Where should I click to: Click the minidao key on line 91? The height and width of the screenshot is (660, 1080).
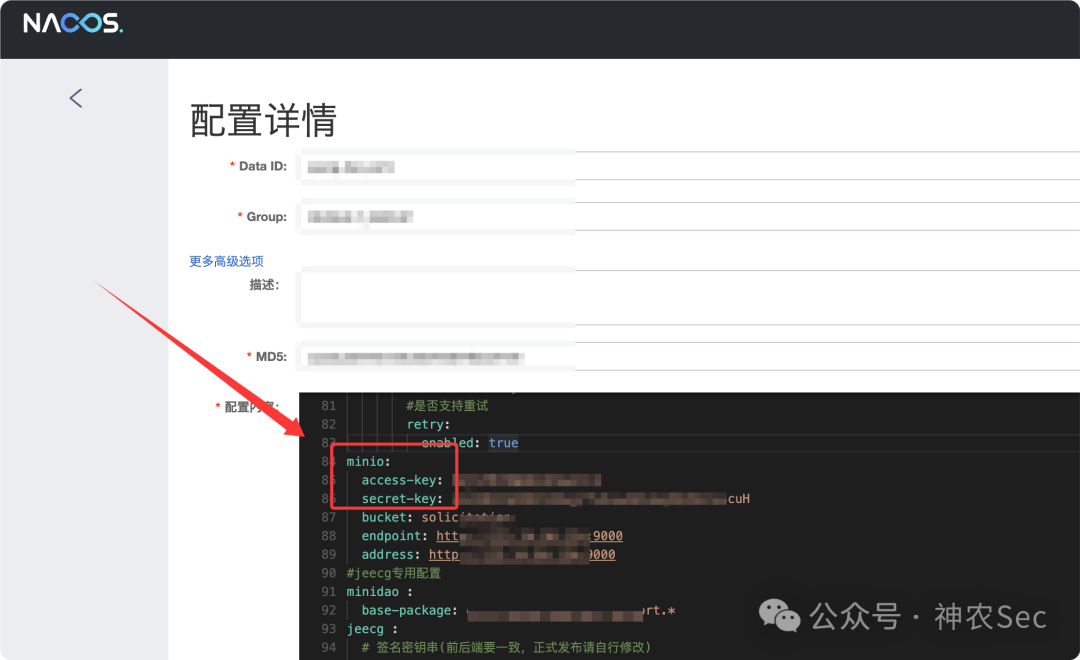click(x=373, y=592)
